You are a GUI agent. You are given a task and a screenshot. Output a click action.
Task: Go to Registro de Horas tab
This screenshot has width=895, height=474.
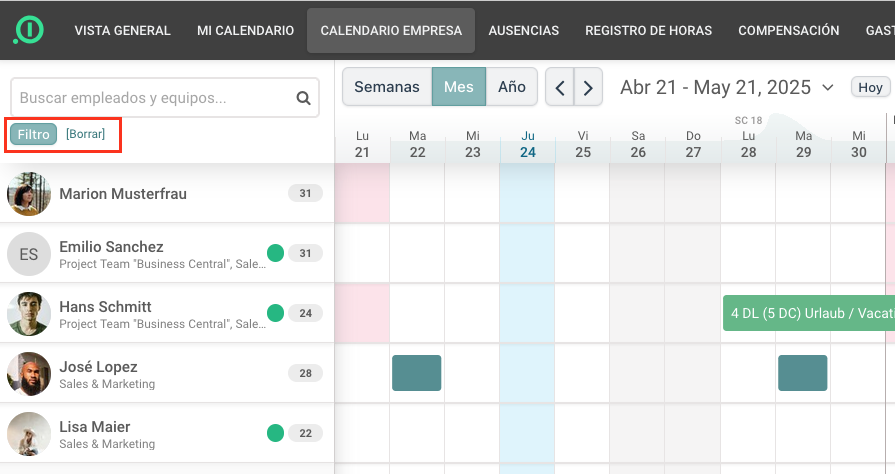pyautogui.click(x=648, y=31)
